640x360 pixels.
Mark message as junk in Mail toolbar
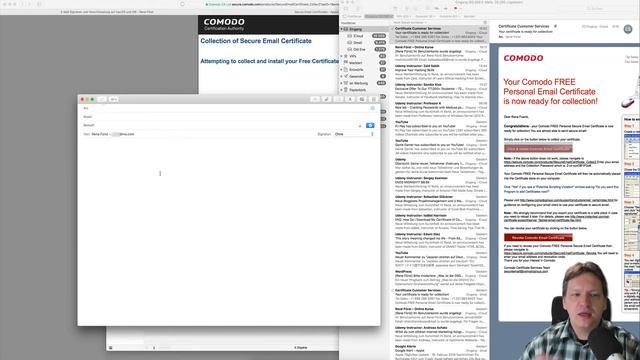[x=416, y=8]
